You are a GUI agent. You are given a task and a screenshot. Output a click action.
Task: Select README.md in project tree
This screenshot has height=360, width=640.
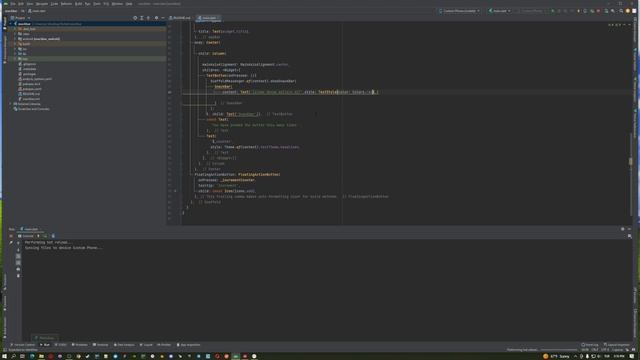pyautogui.click(x=29, y=94)
